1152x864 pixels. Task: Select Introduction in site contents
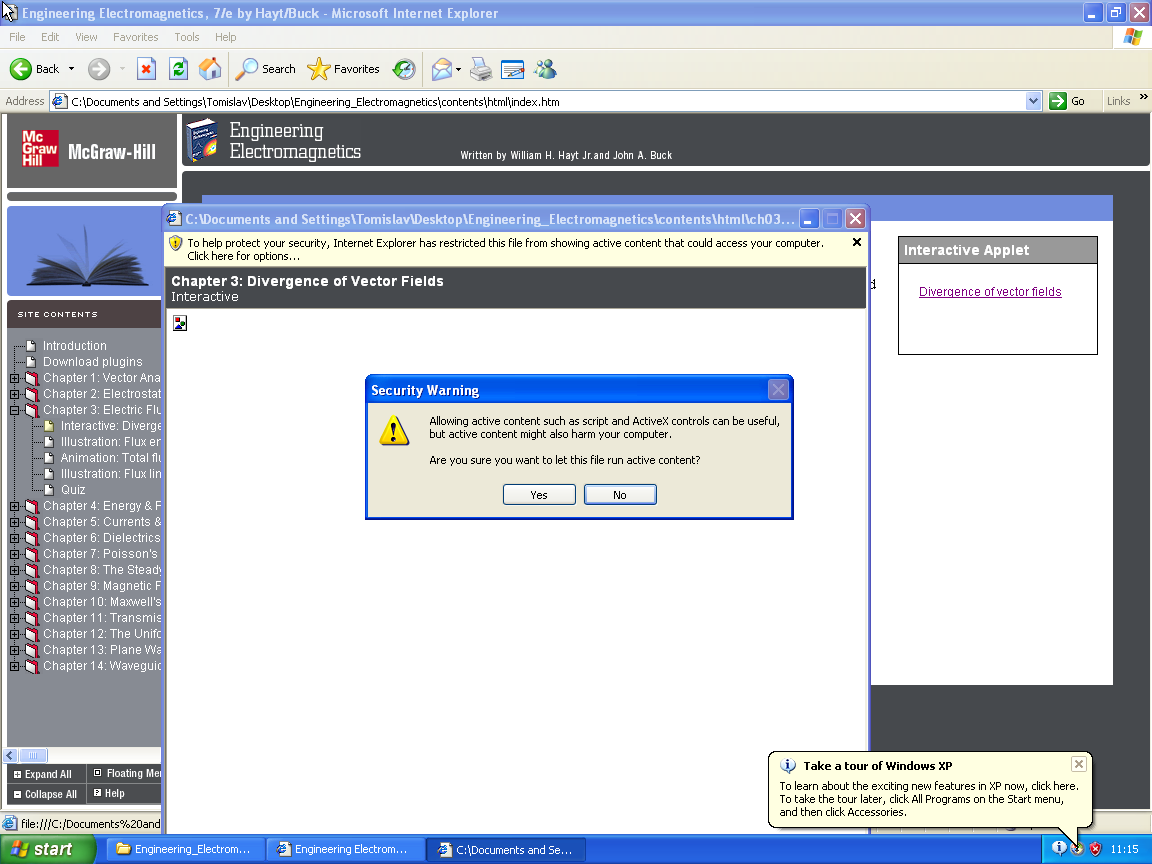pyautogui.click(x=74, y=345)
